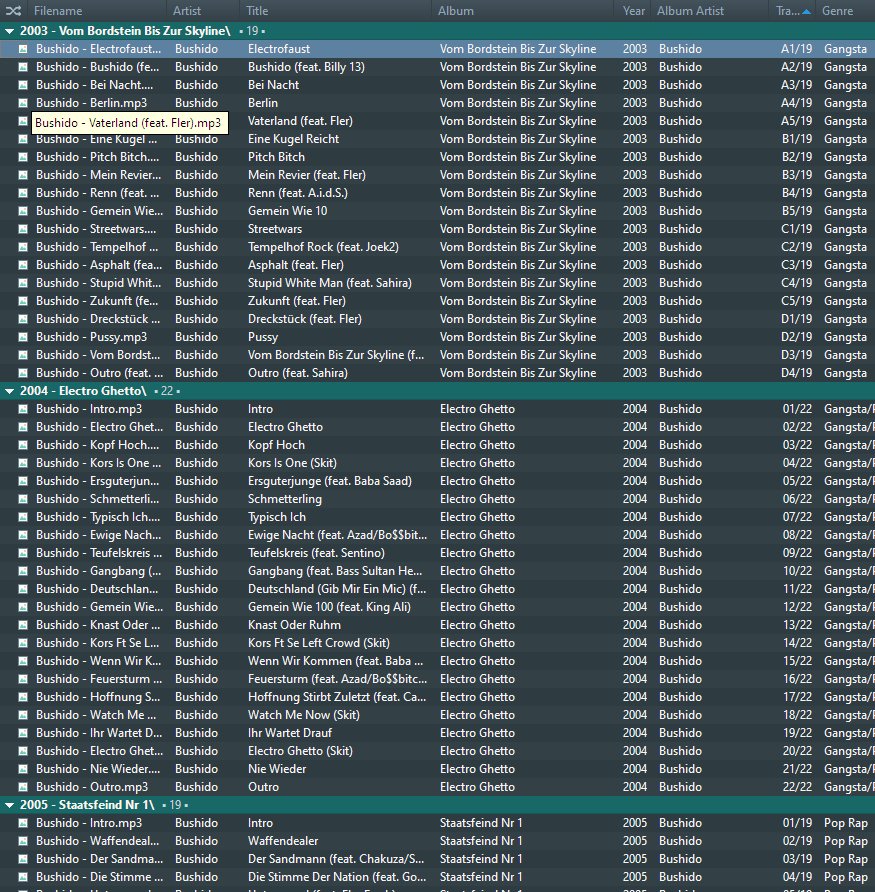Select the track titled Schmetterling

click(285, 499)
